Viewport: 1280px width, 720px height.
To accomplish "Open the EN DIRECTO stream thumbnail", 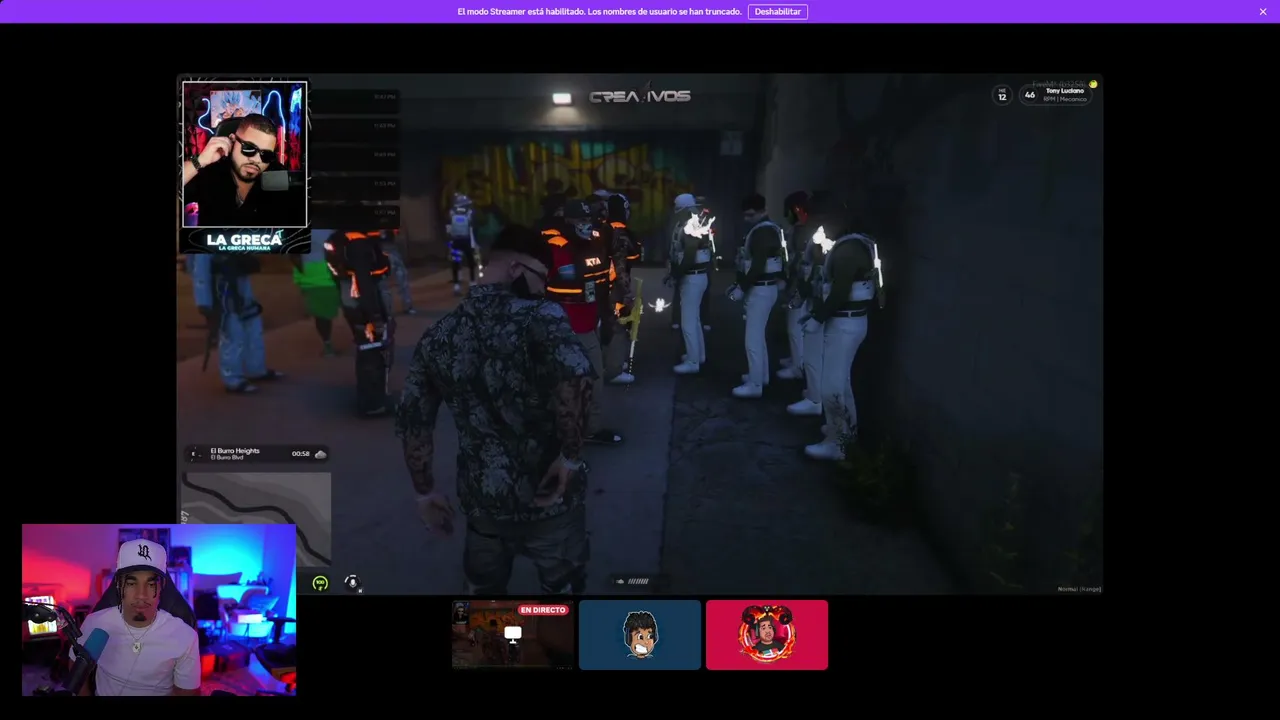I will click(x=513, y=635).
